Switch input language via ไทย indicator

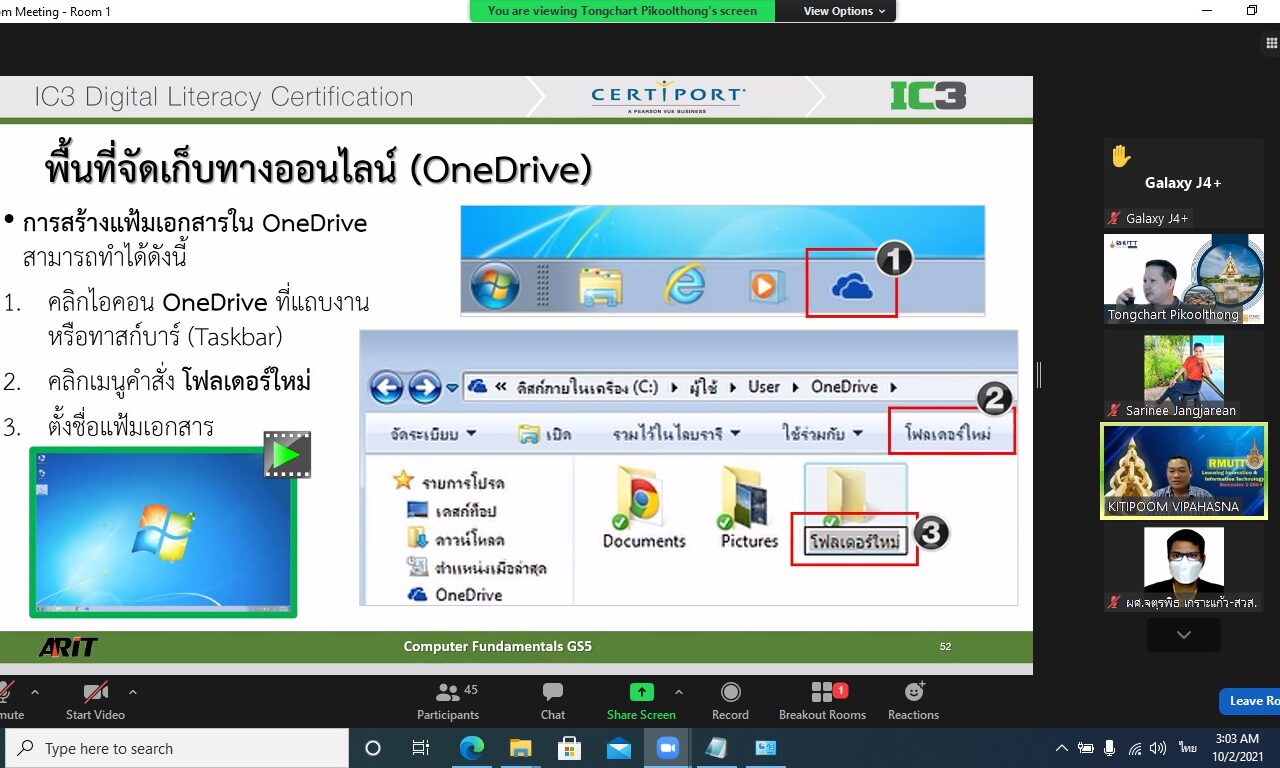click(x=1188, y=748)
